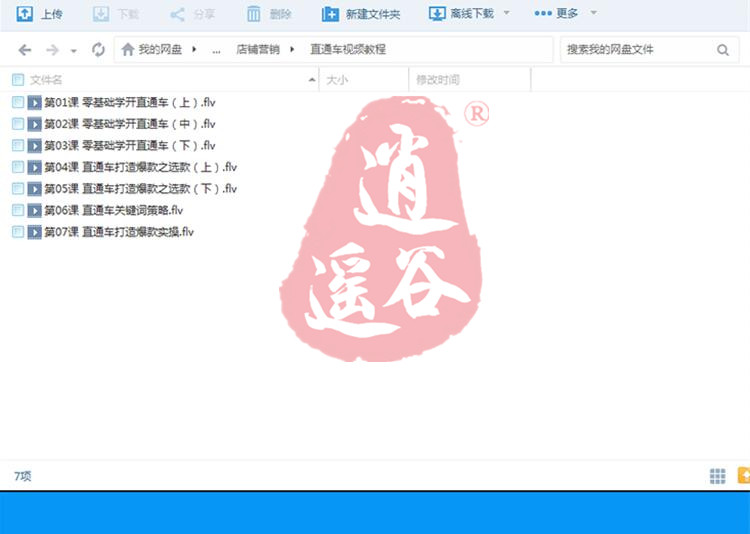Select file 第04课 直通车打造爆款之选款（上）.flv

(141, 167)
